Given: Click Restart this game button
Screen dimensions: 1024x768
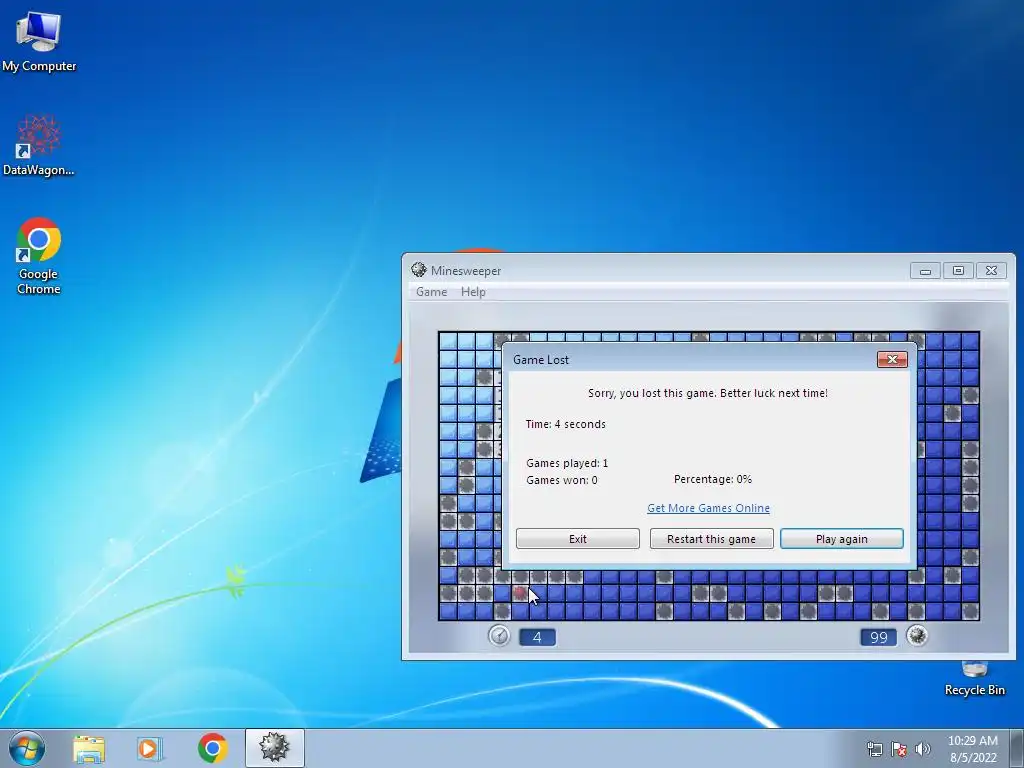Looking at the screenshot, I should tap(711, 539).
